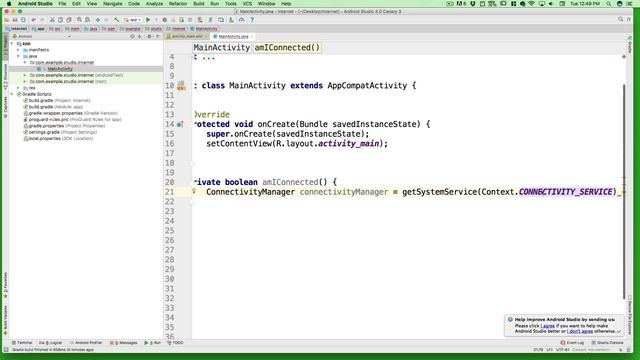Click the Undo arrow in toolbar
This screenshot has height=360, width=640.
point(33,20)
